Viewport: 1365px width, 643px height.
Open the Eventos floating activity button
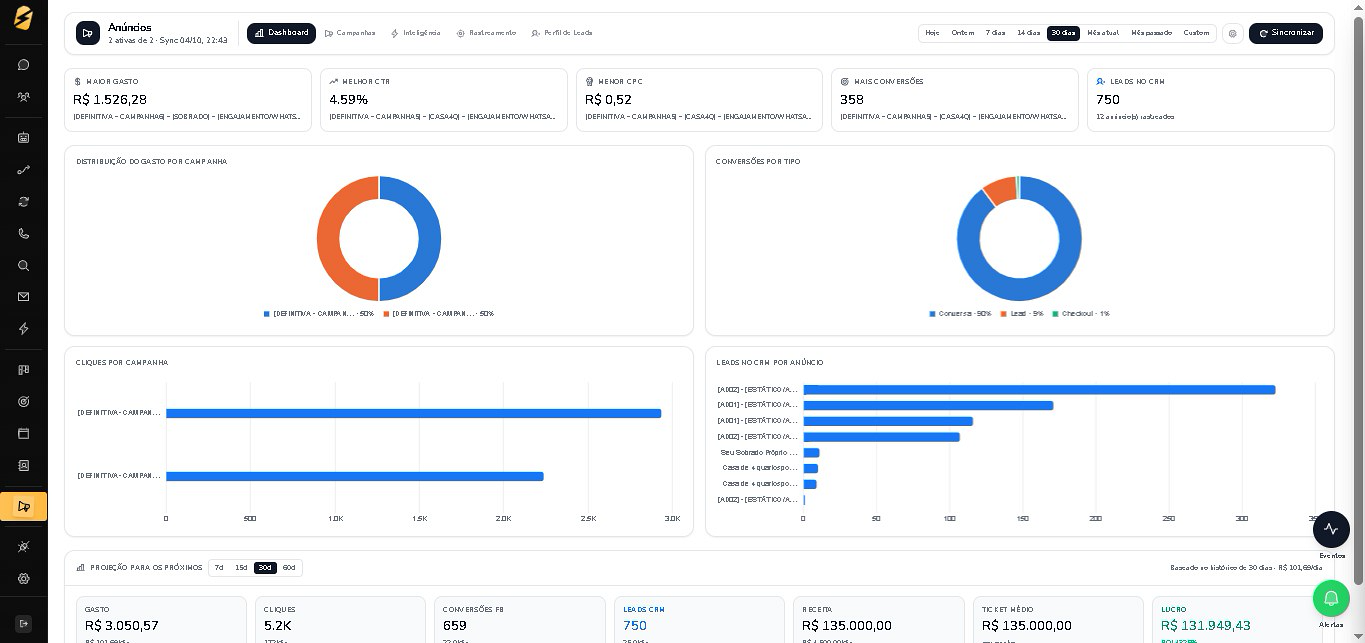pyautogui.click(x=1331, y=529)
